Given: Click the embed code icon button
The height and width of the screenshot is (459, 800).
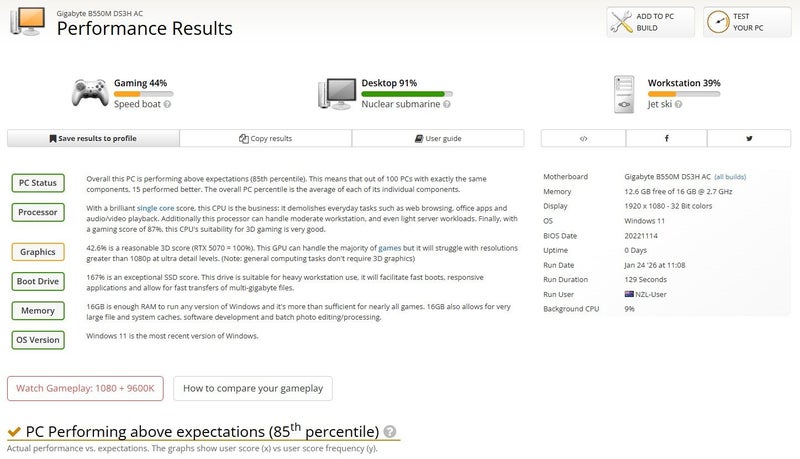Looking at the screenshot, I should pos(583,138).
